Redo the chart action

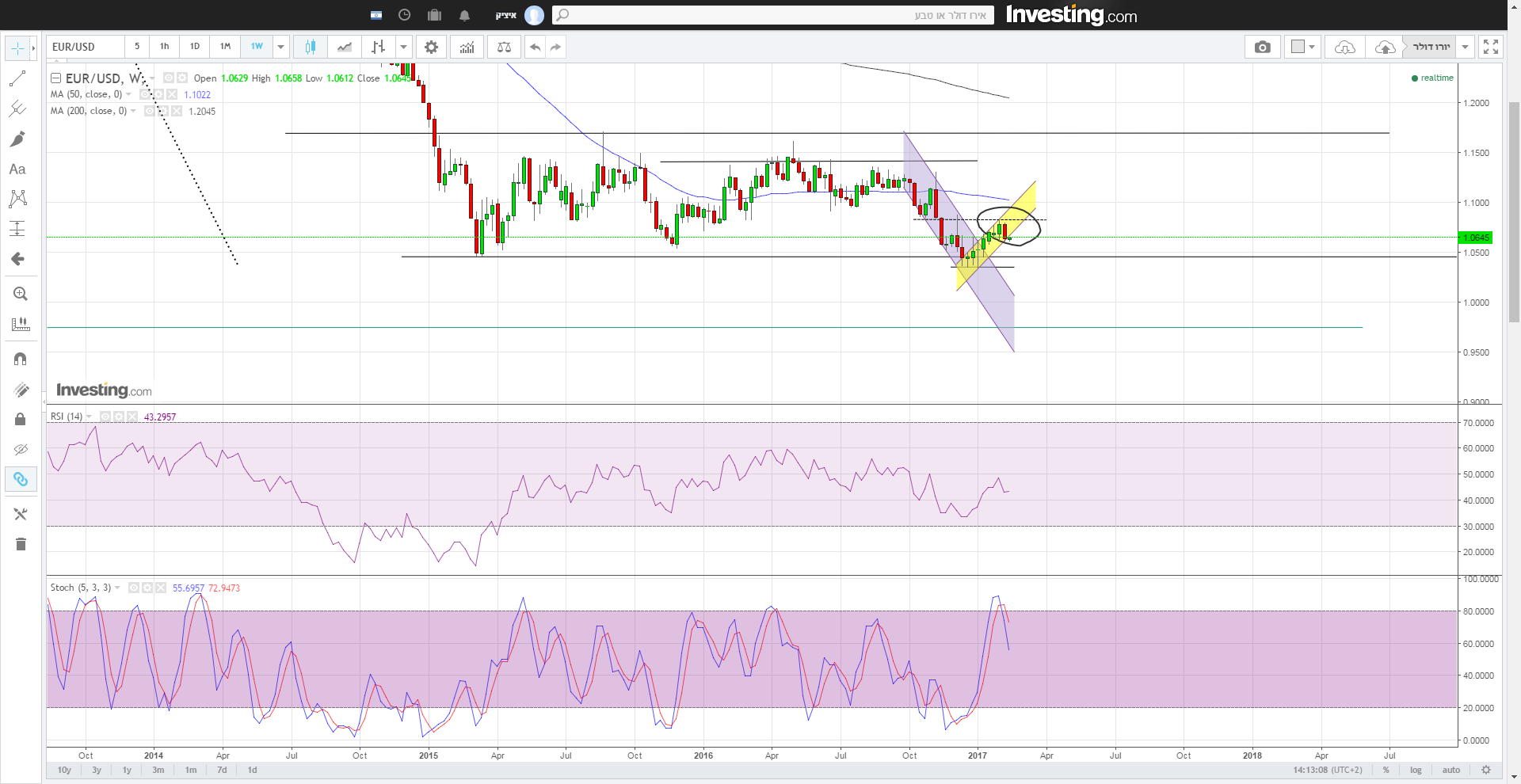555,47
